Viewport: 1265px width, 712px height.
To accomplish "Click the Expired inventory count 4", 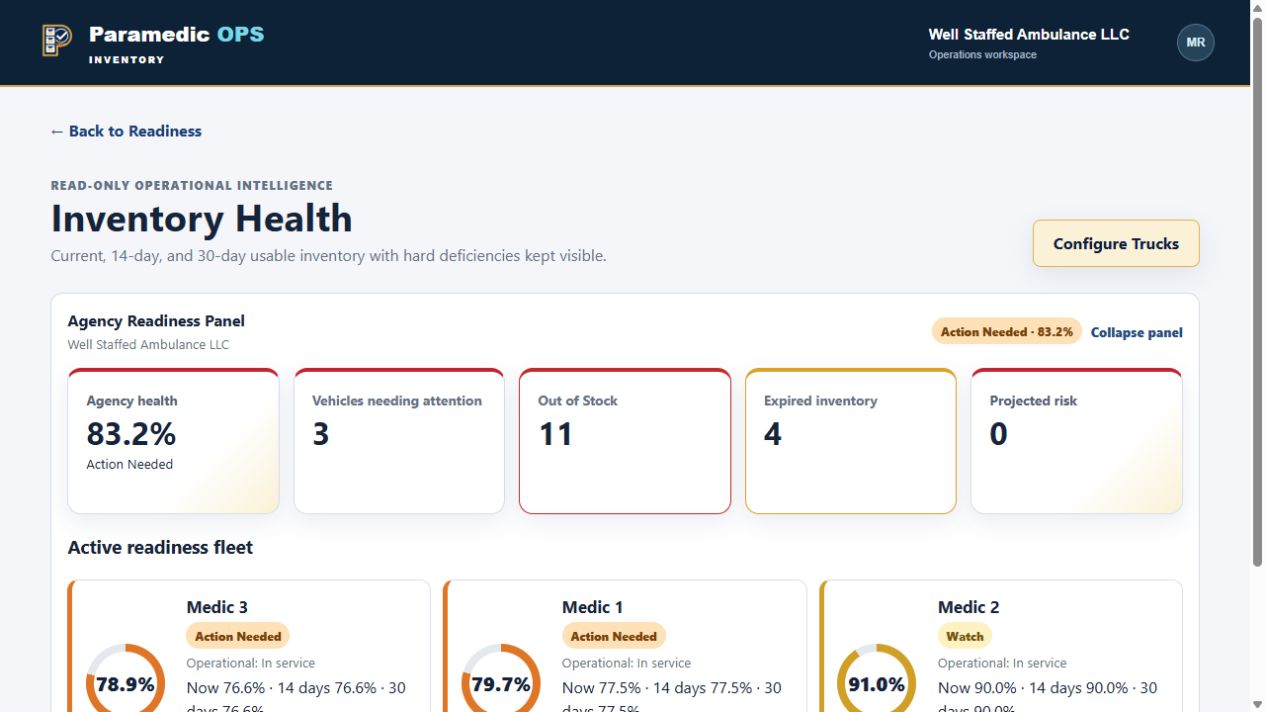I will 773,434.
